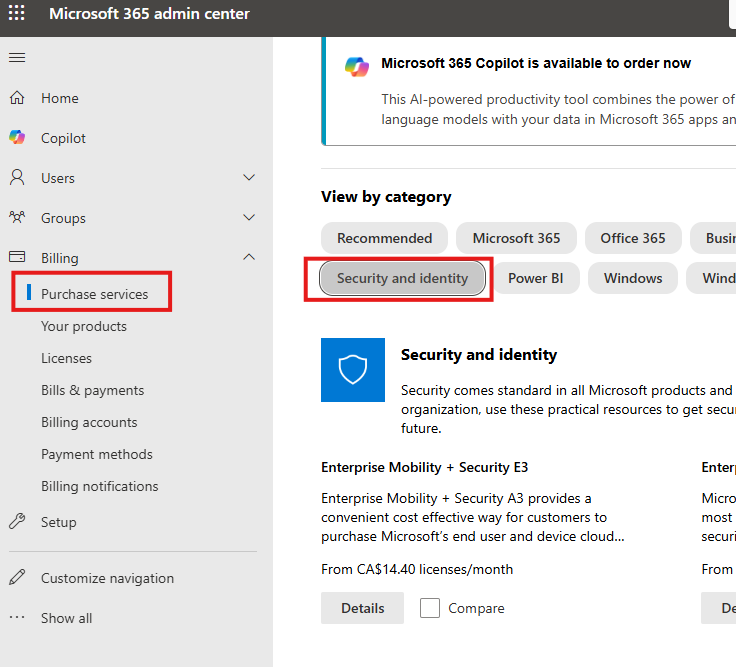Click the Billing card icon

[x=17, y=257]
